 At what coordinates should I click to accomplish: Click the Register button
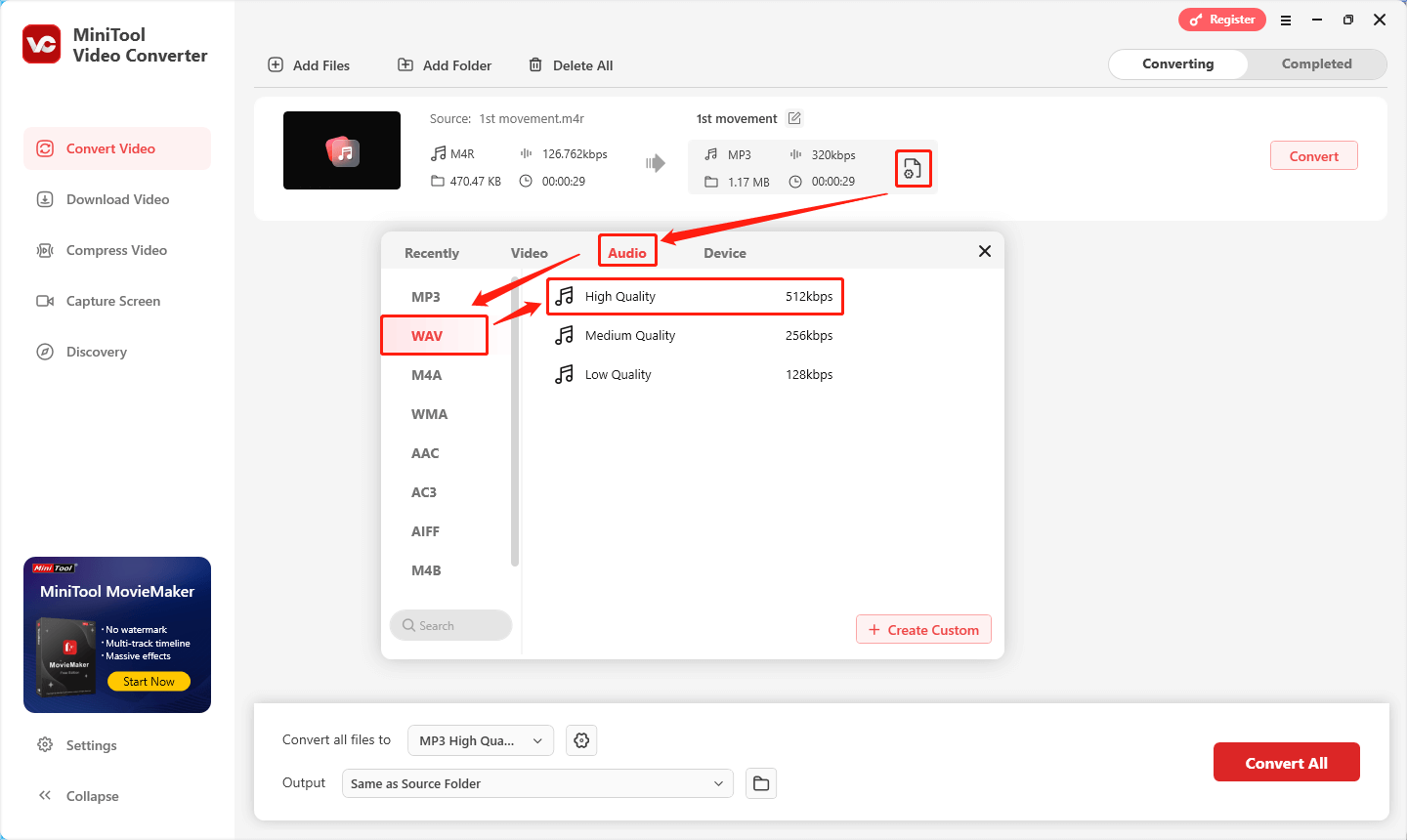(1222, 20)
